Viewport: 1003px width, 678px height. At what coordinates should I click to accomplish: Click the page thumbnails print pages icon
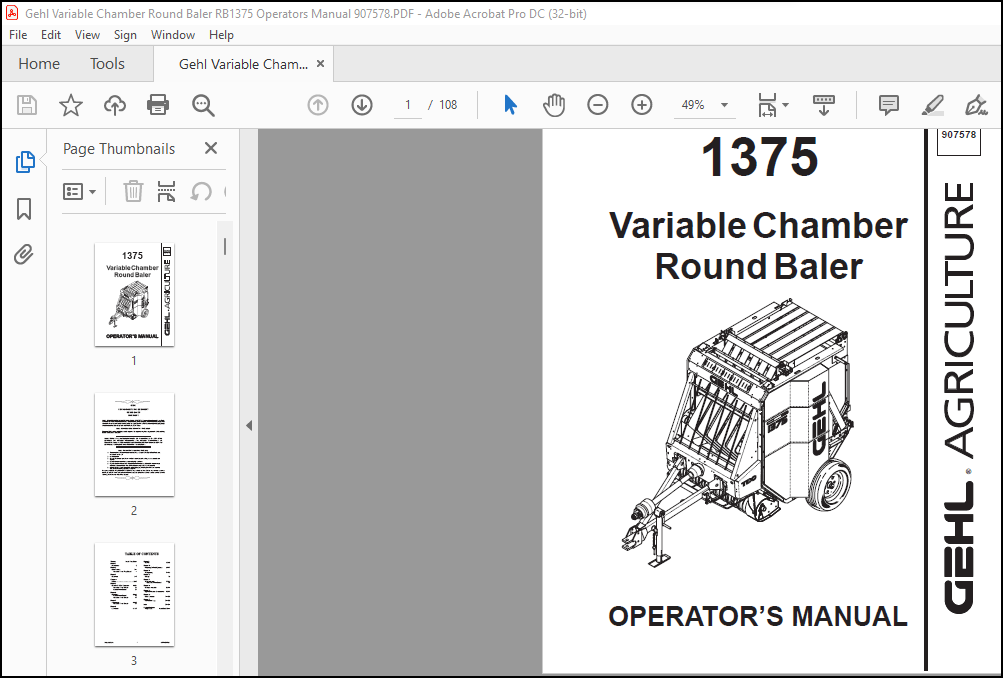(x=166, y=191)
